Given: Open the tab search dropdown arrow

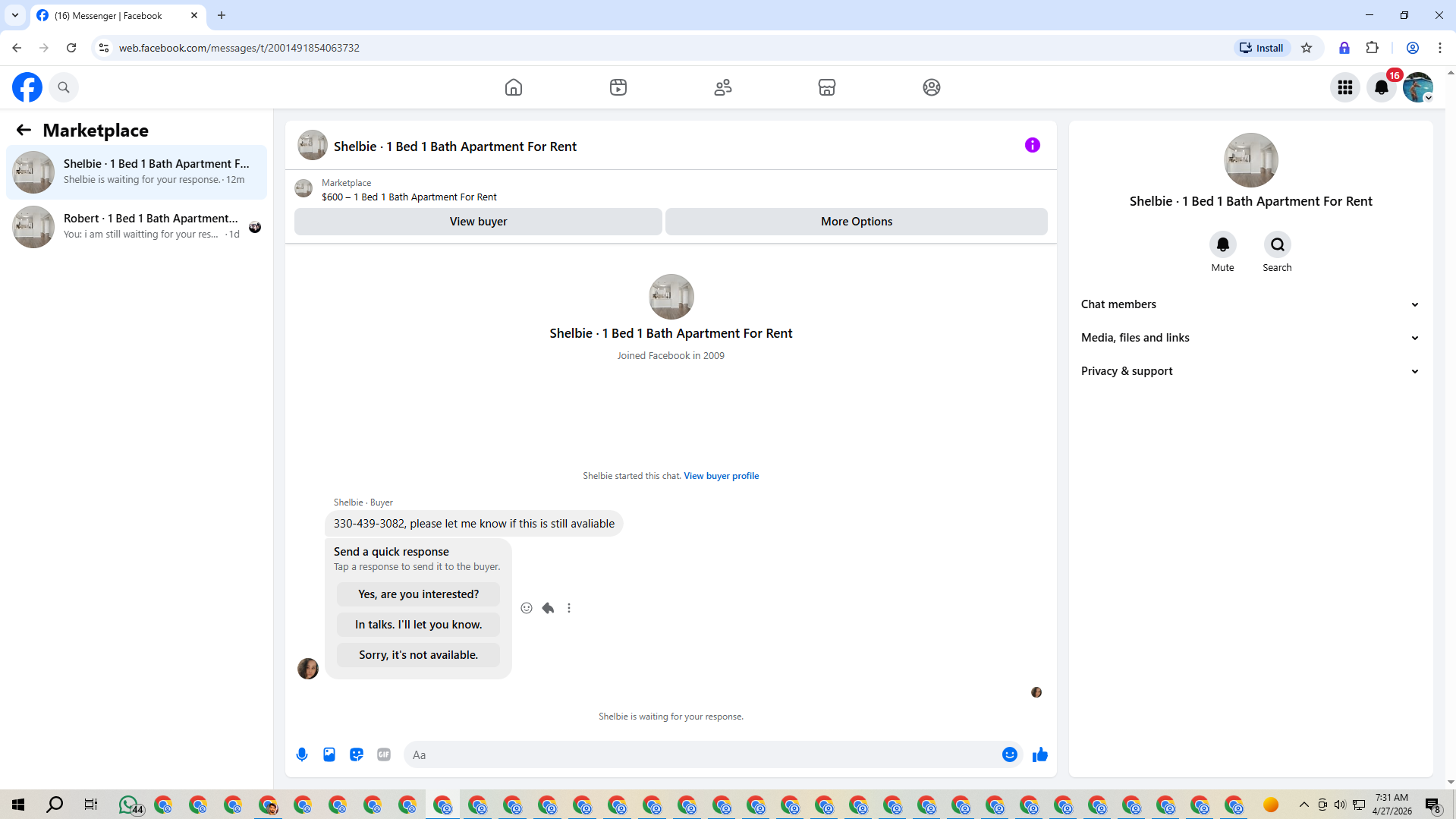Looking at the screenshot, I should pos(15,15).
